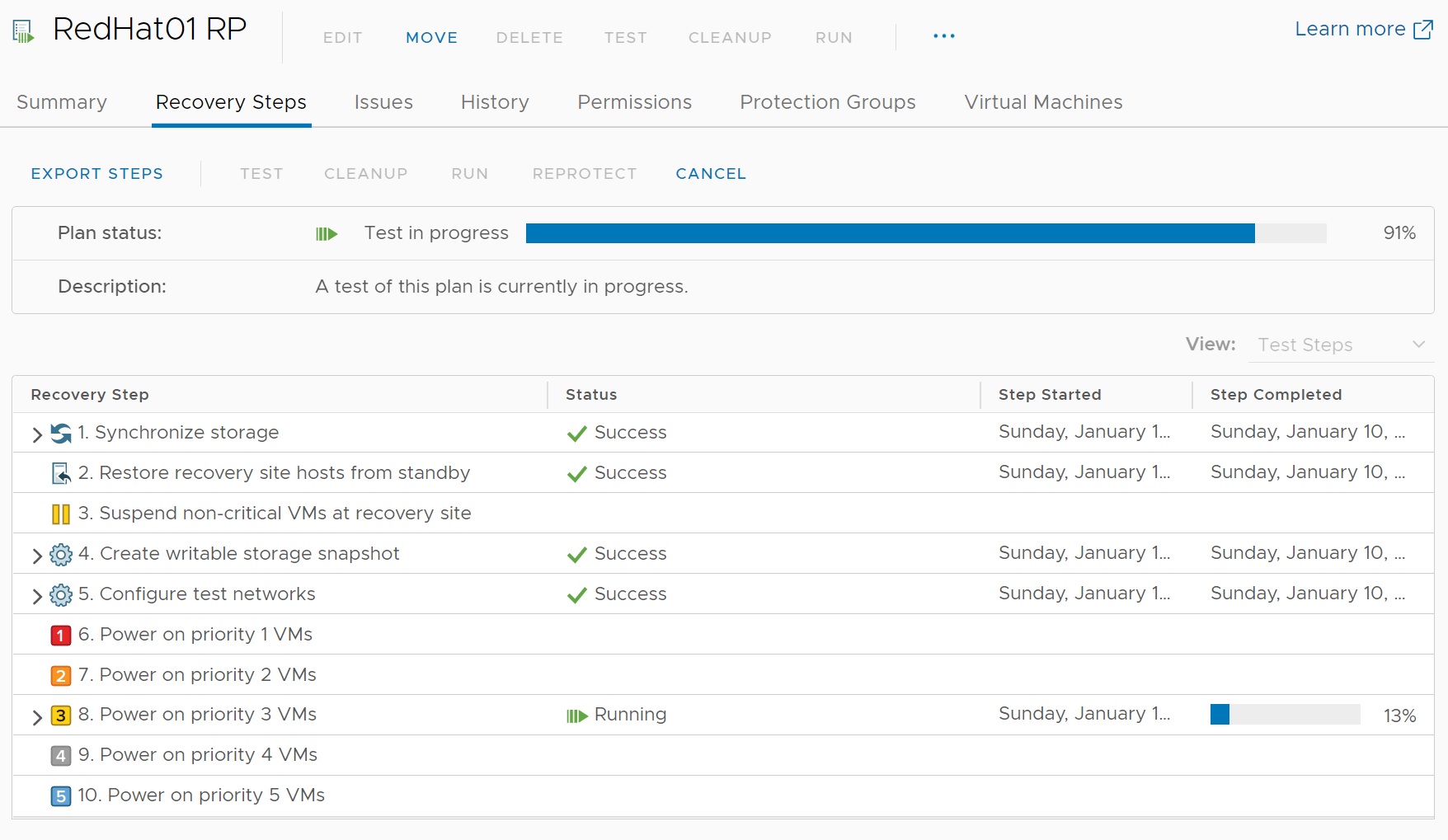Click the red priority 1 VMs icon

pos(61,635)
